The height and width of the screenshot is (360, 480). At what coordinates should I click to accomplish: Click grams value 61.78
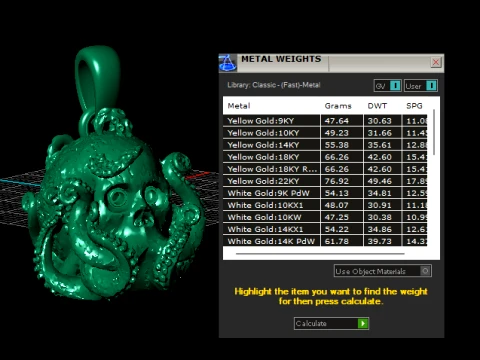pyautogui.click(x=337, y=241)
